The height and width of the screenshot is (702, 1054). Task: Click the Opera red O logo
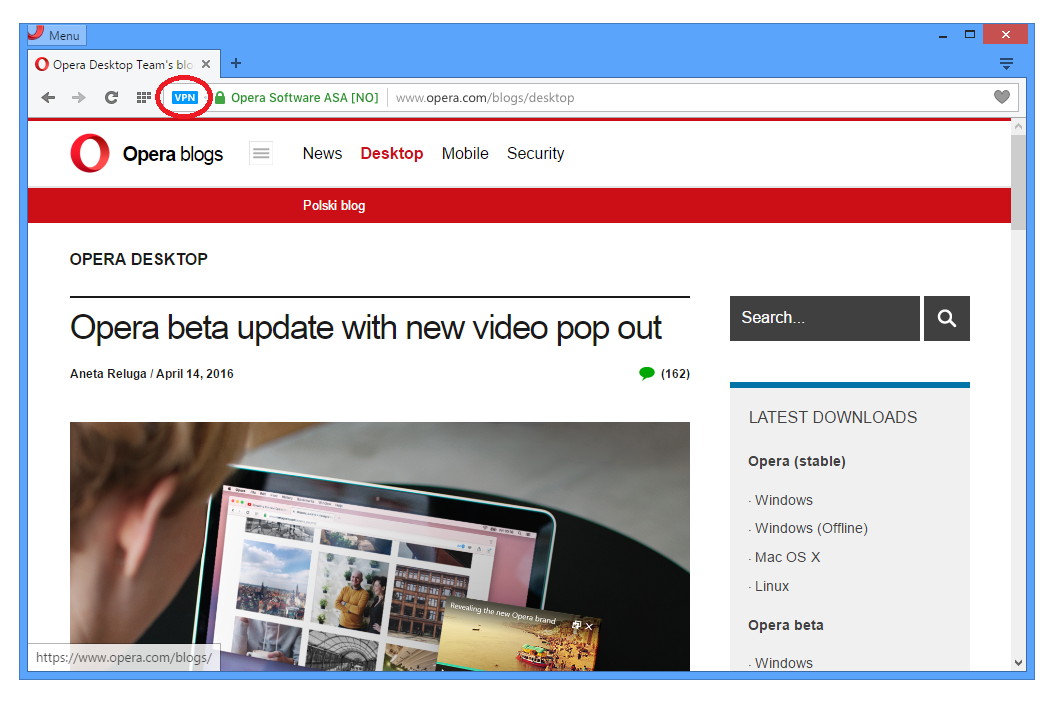(x=90, y=153)
